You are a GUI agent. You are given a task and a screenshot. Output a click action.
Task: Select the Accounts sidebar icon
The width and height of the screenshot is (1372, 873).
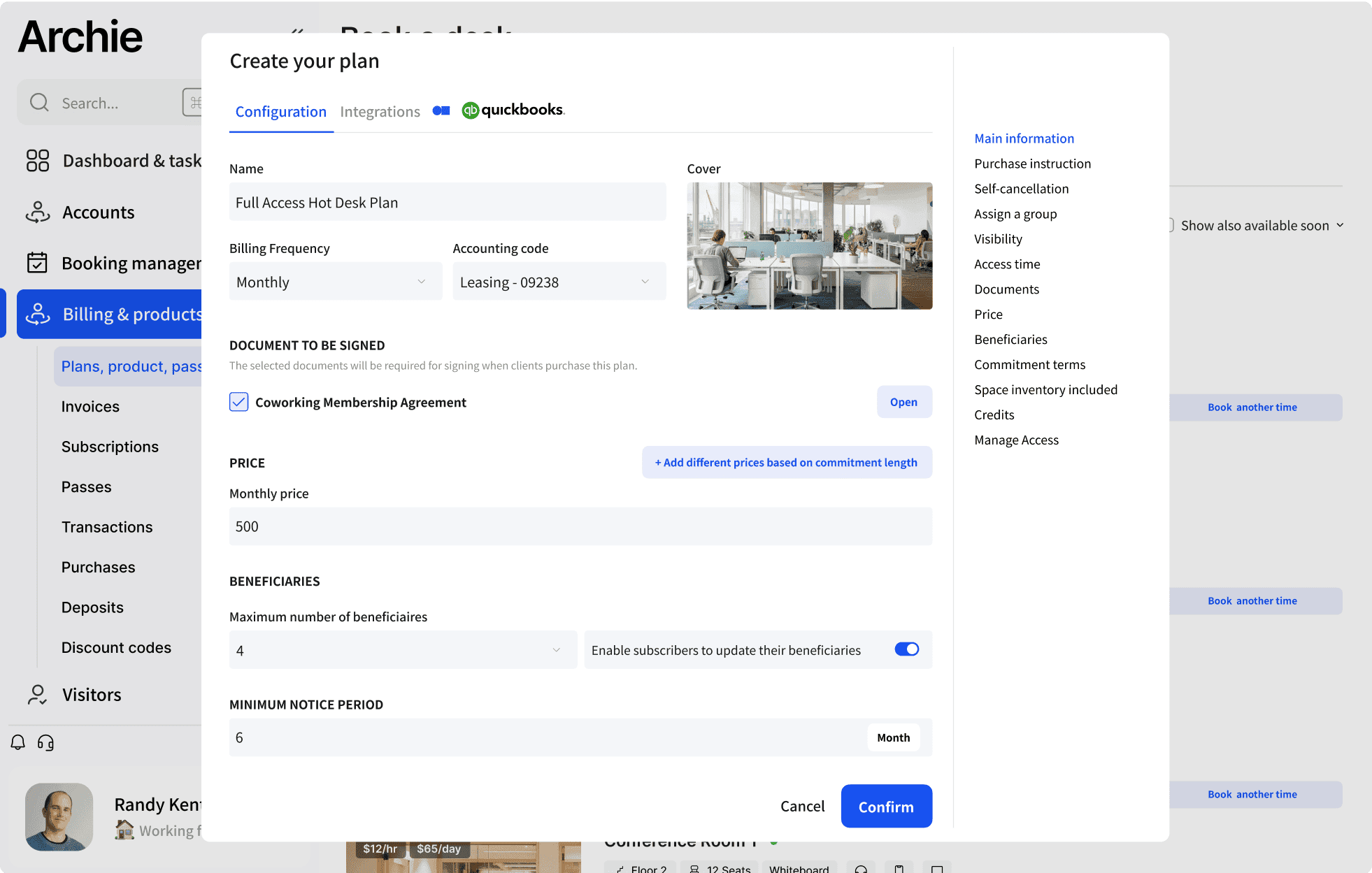coord(37,212)
